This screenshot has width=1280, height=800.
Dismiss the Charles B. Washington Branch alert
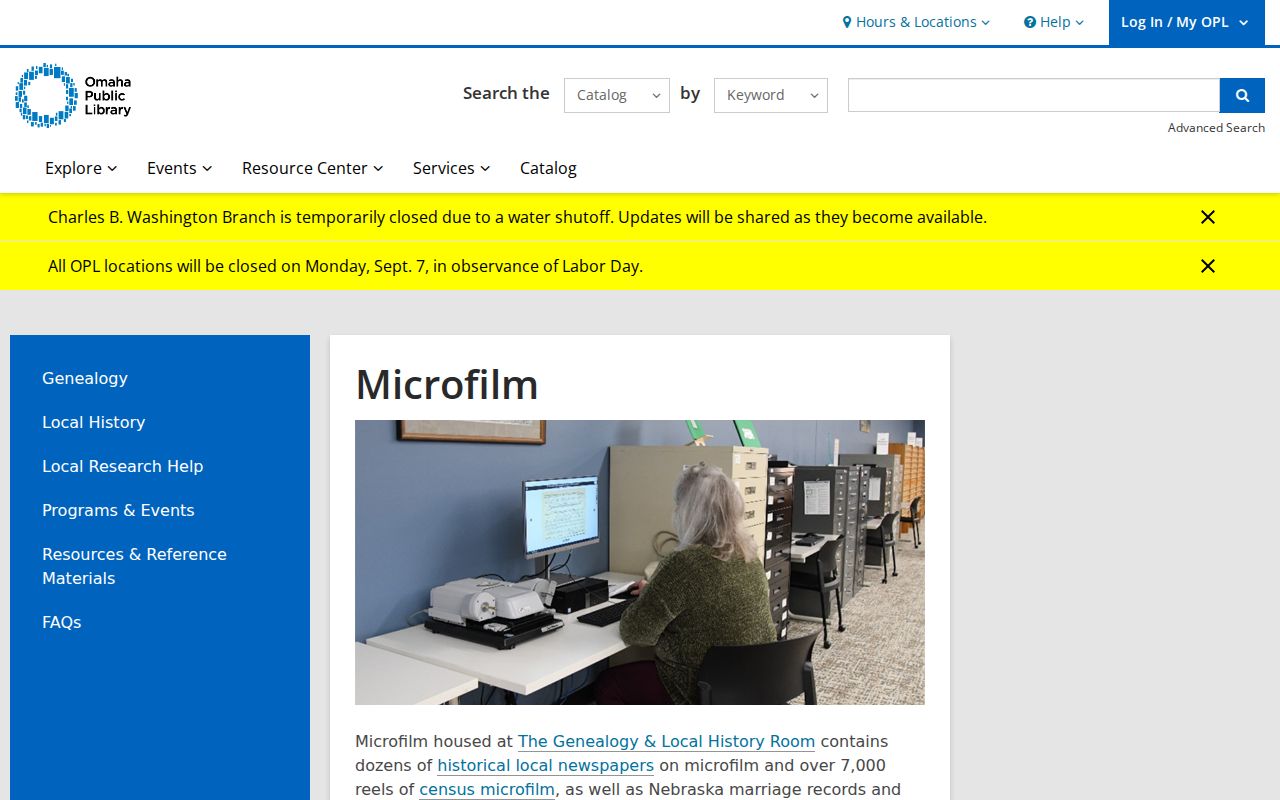click(x=1208, y=217)
